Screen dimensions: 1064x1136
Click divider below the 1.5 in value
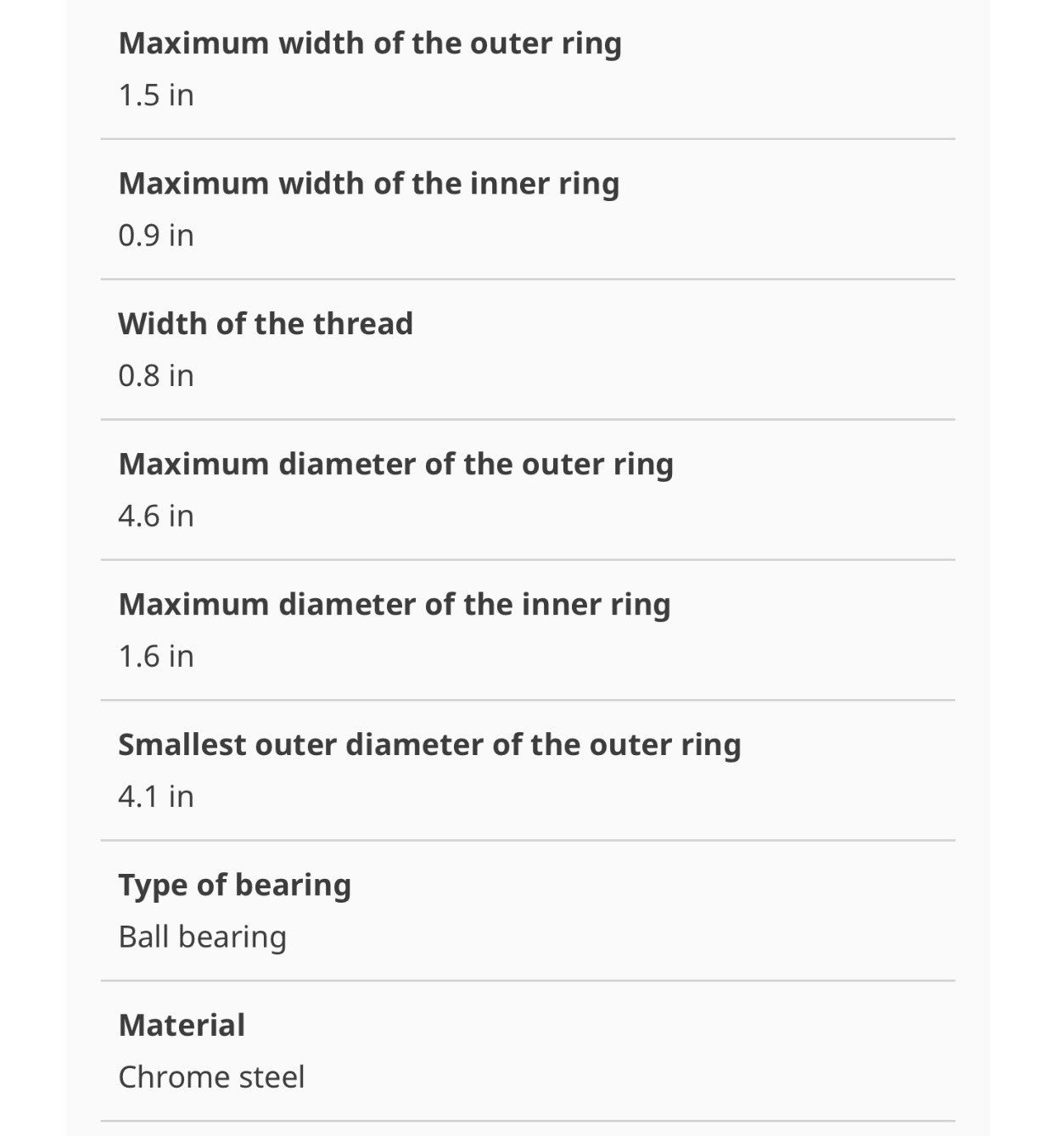[x=528, y=139]
